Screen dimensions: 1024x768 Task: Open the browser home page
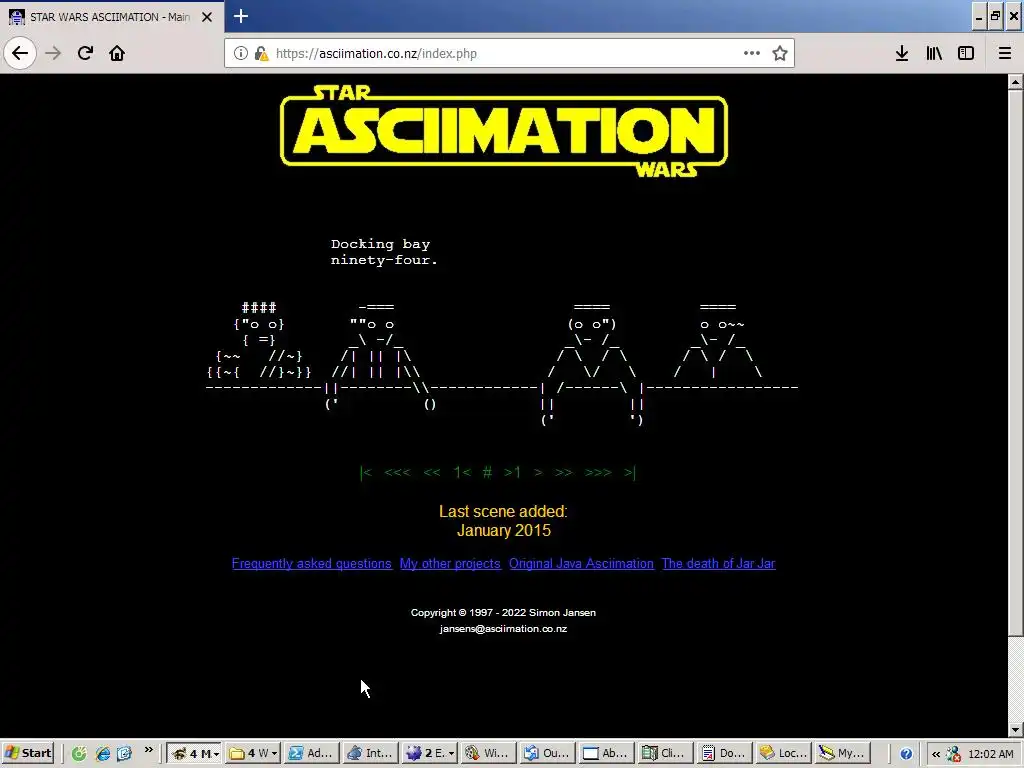[117, 53]
